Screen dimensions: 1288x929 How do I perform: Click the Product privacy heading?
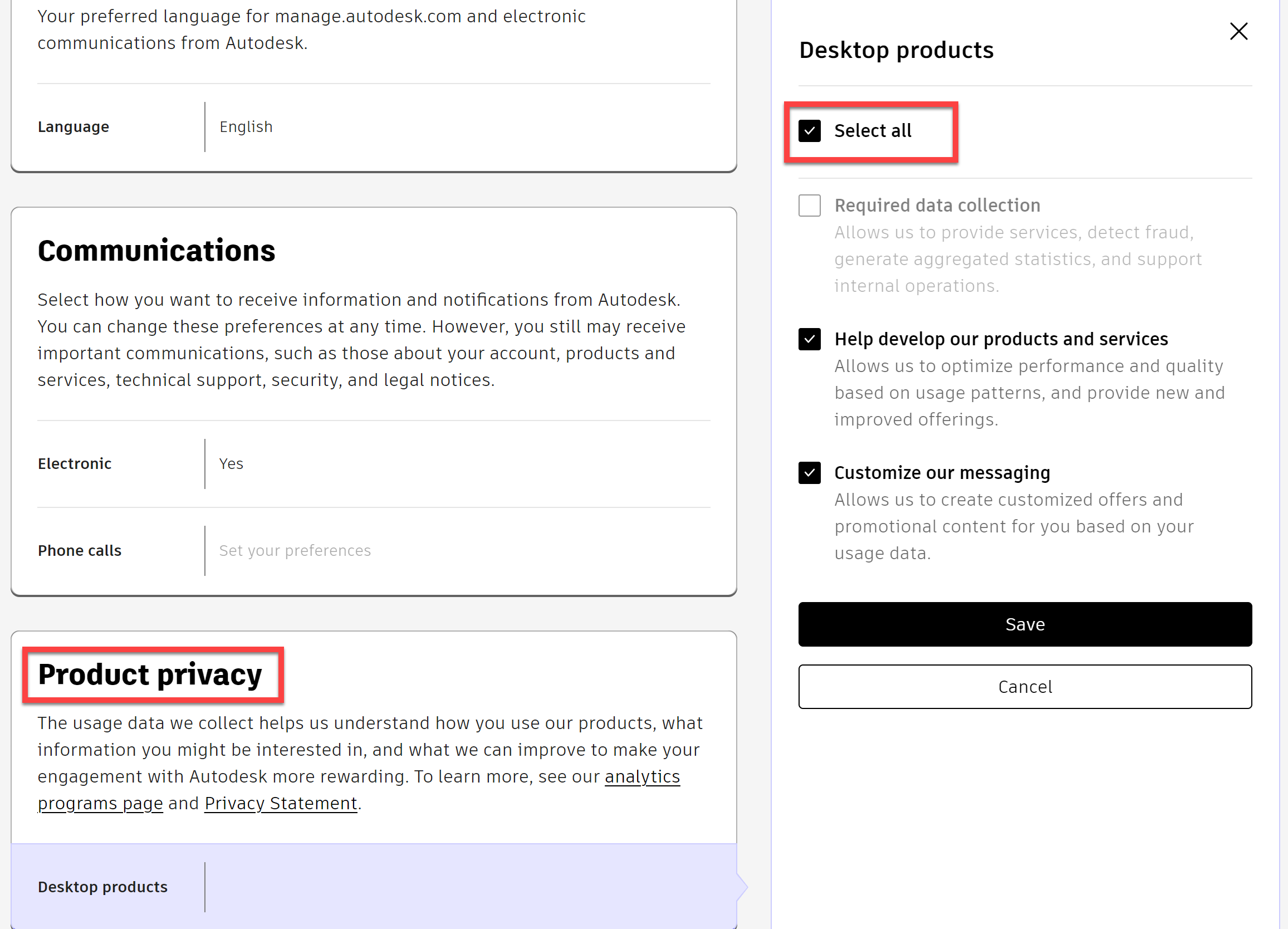tap(150, 674)
